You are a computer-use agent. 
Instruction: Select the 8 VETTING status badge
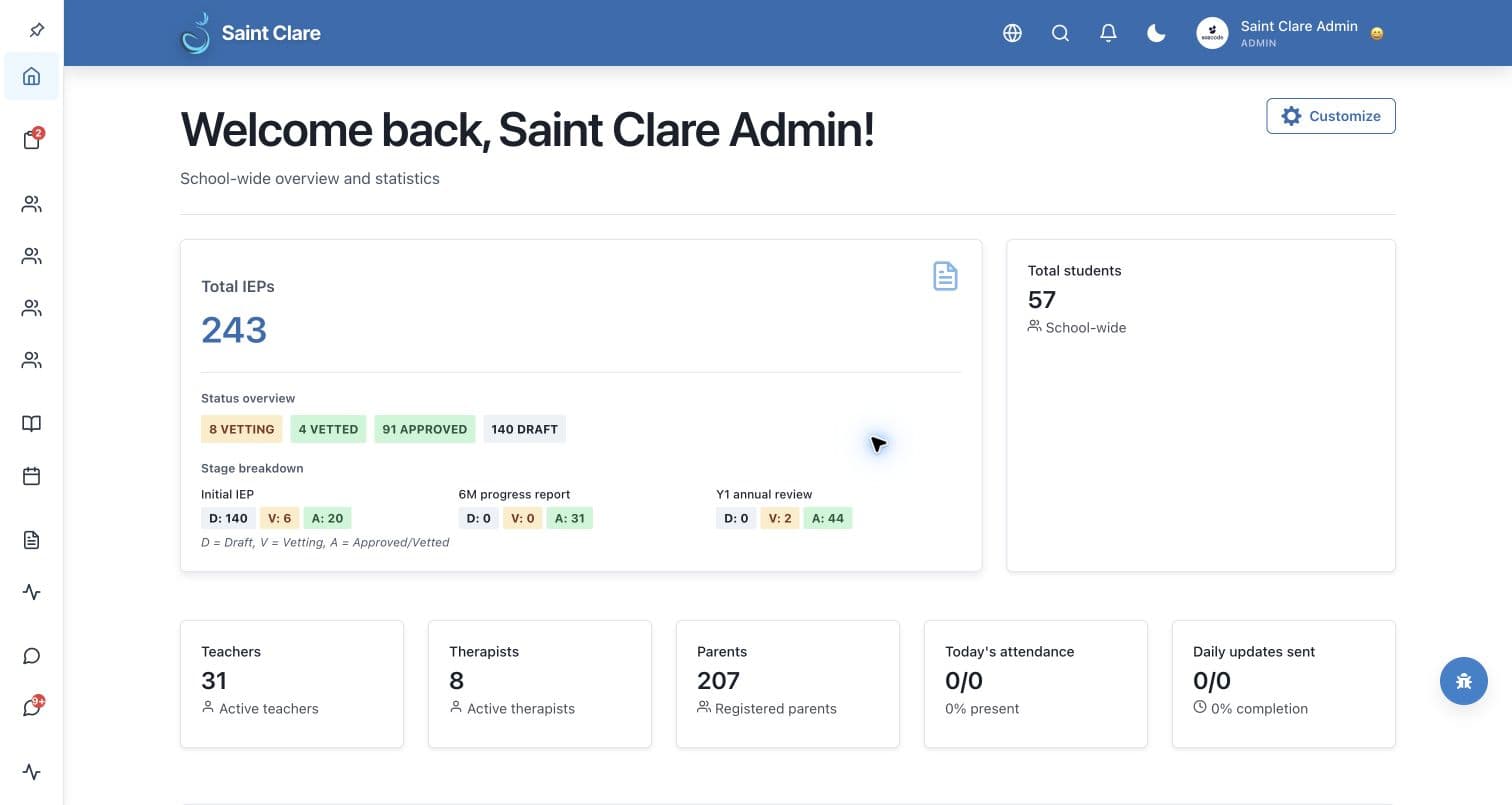pyautogui.click(x=242, y=429)
